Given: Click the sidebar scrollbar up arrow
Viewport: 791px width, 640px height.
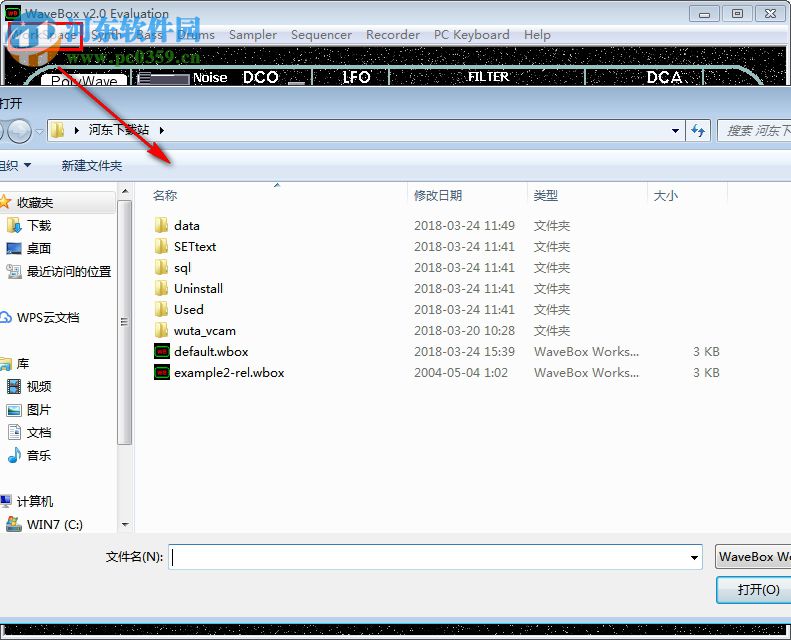Looking at the screenshot, I should [x=125, y=192].
